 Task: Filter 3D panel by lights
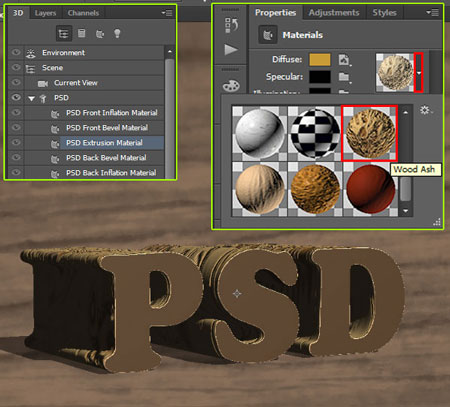[117, 33]
